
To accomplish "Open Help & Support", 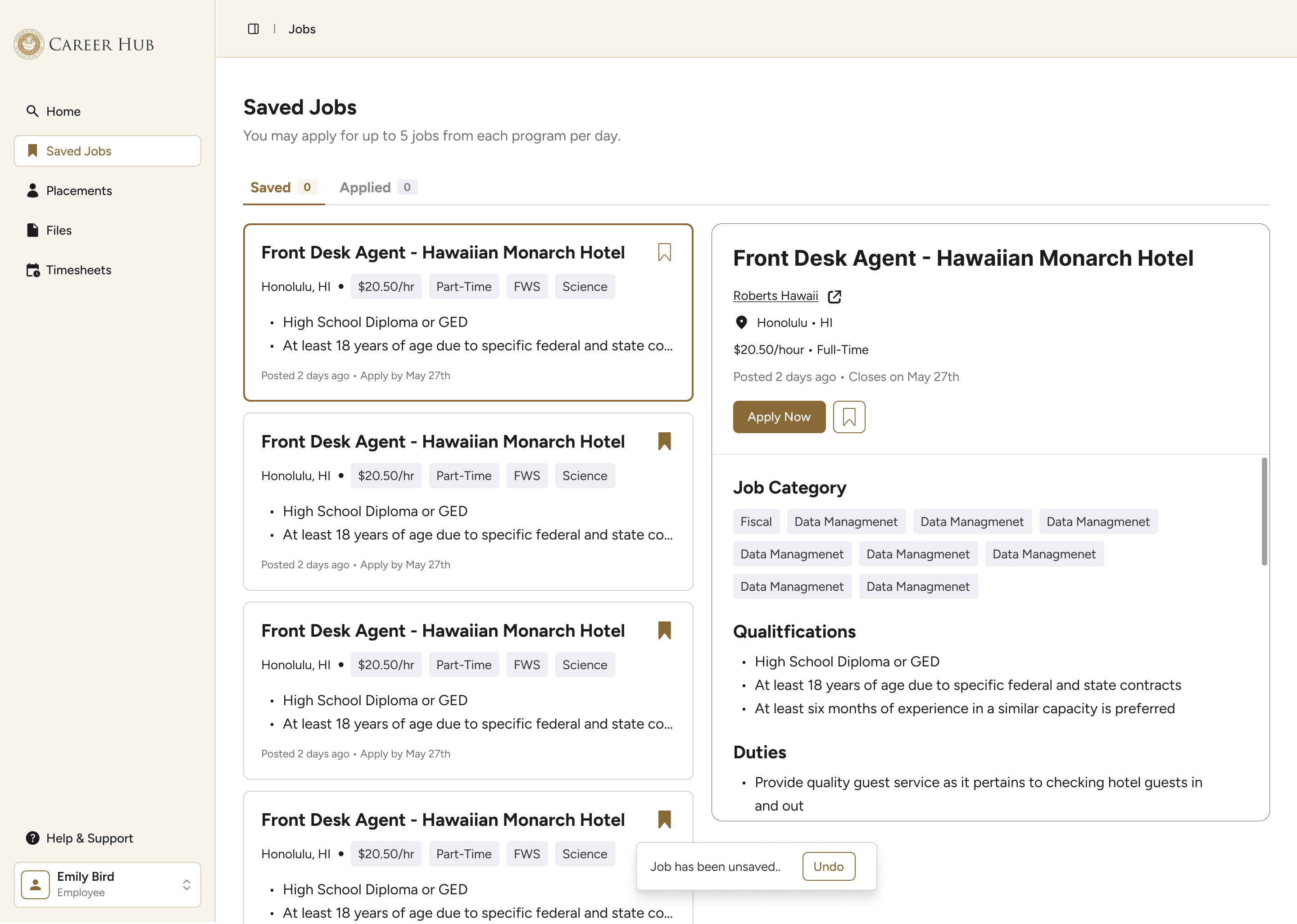I will coord(89,838).
